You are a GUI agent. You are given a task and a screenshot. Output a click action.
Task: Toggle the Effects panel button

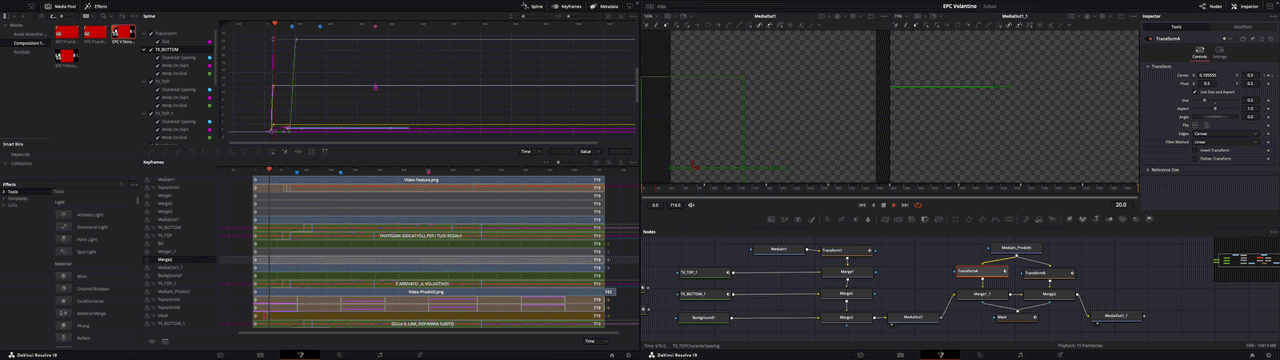97,6
